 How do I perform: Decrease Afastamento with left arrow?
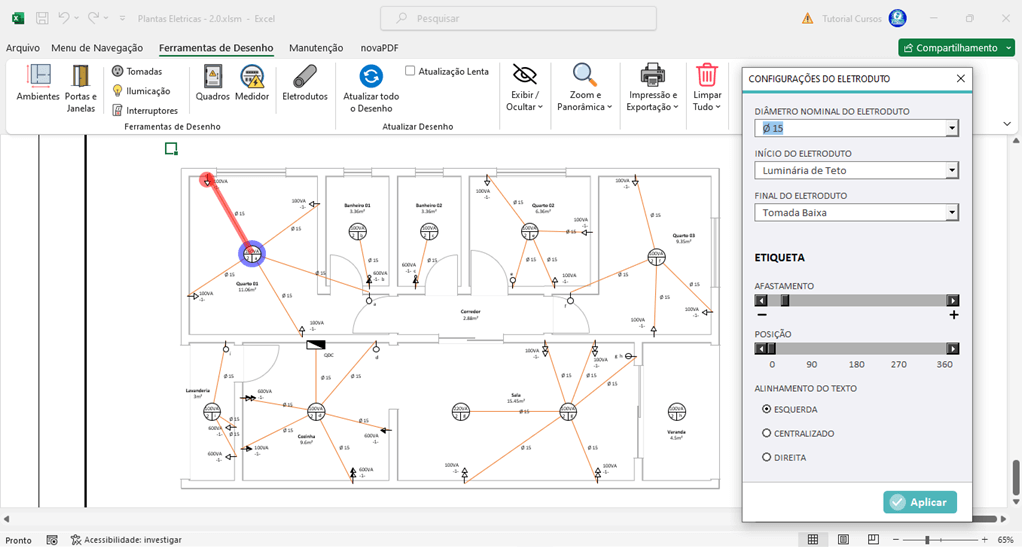(x=761, y=301)
